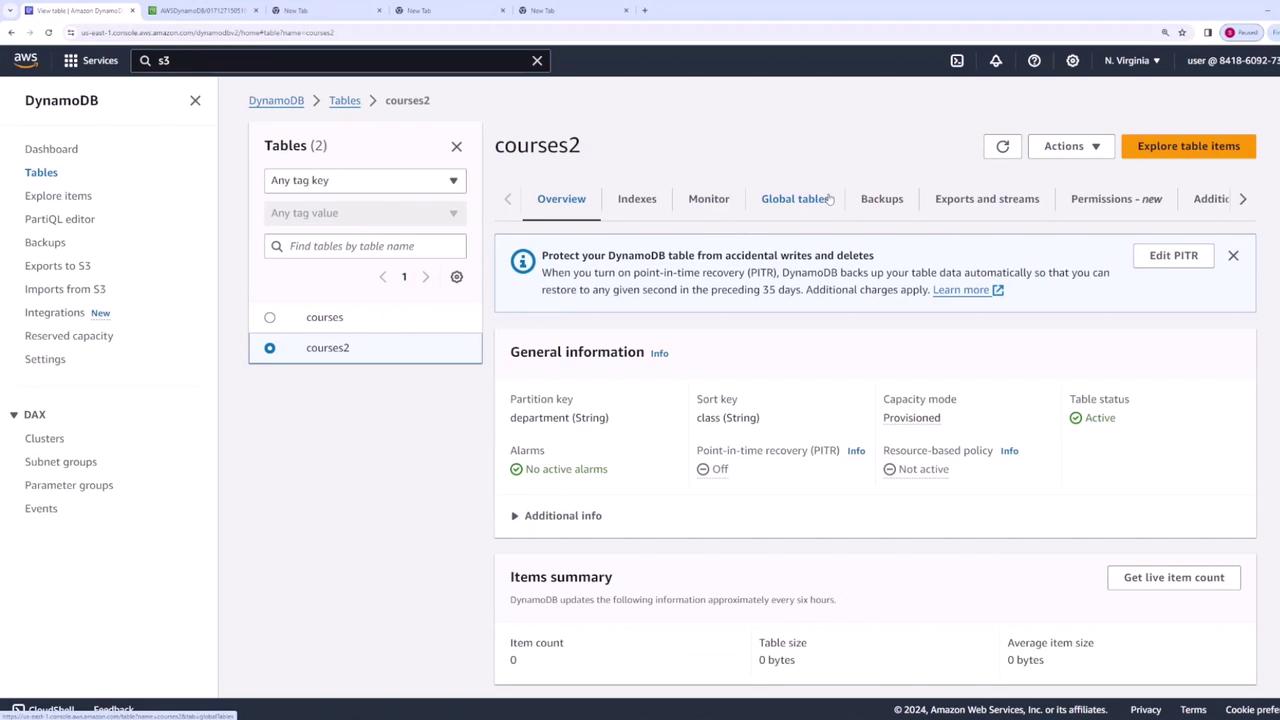This screenshot has height=720, width=1280.
Task: Open table list preferences gear
Action: point(456,277)
